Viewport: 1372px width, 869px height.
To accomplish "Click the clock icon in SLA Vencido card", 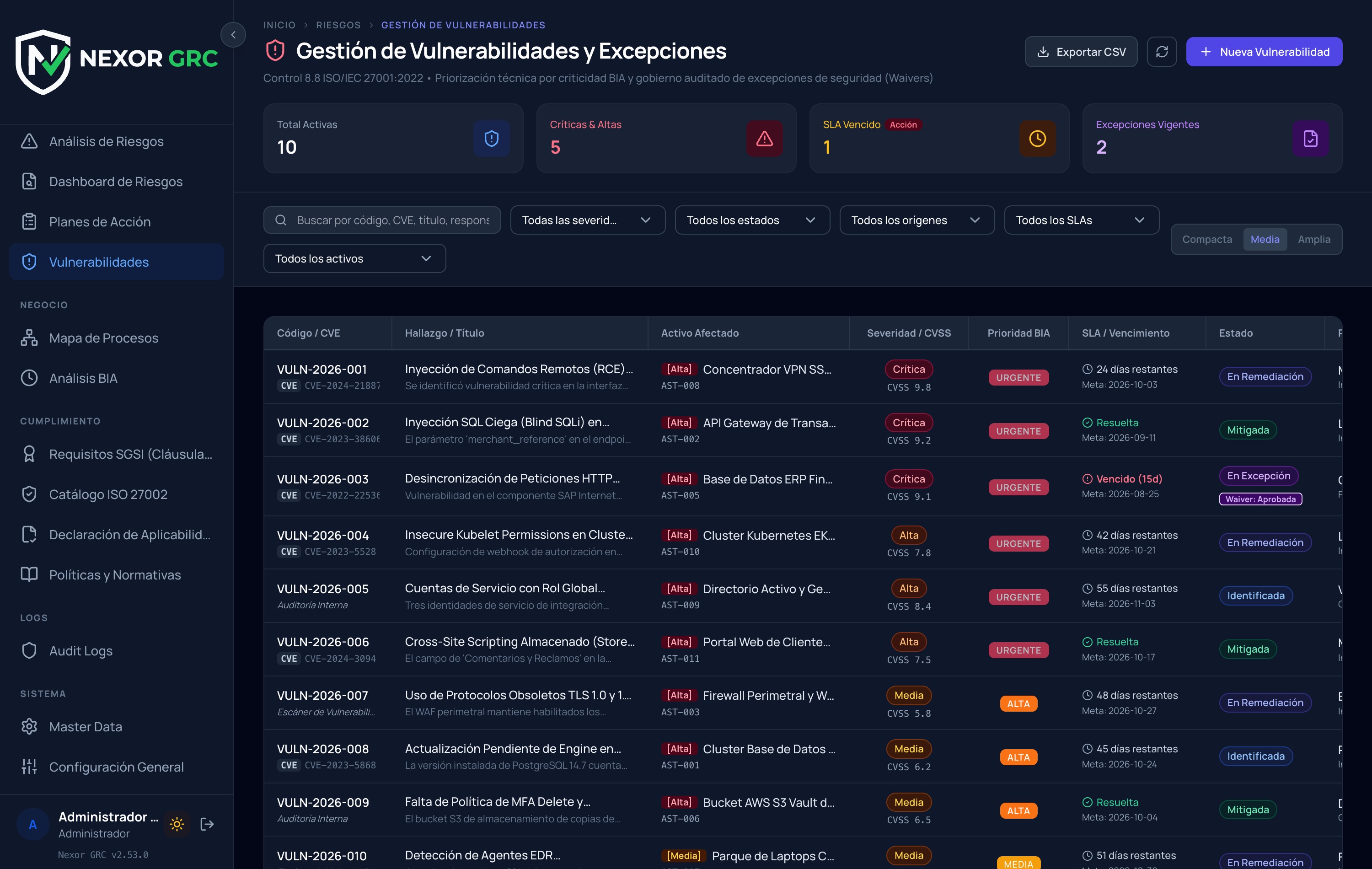I will click(x=1037, y=139).
